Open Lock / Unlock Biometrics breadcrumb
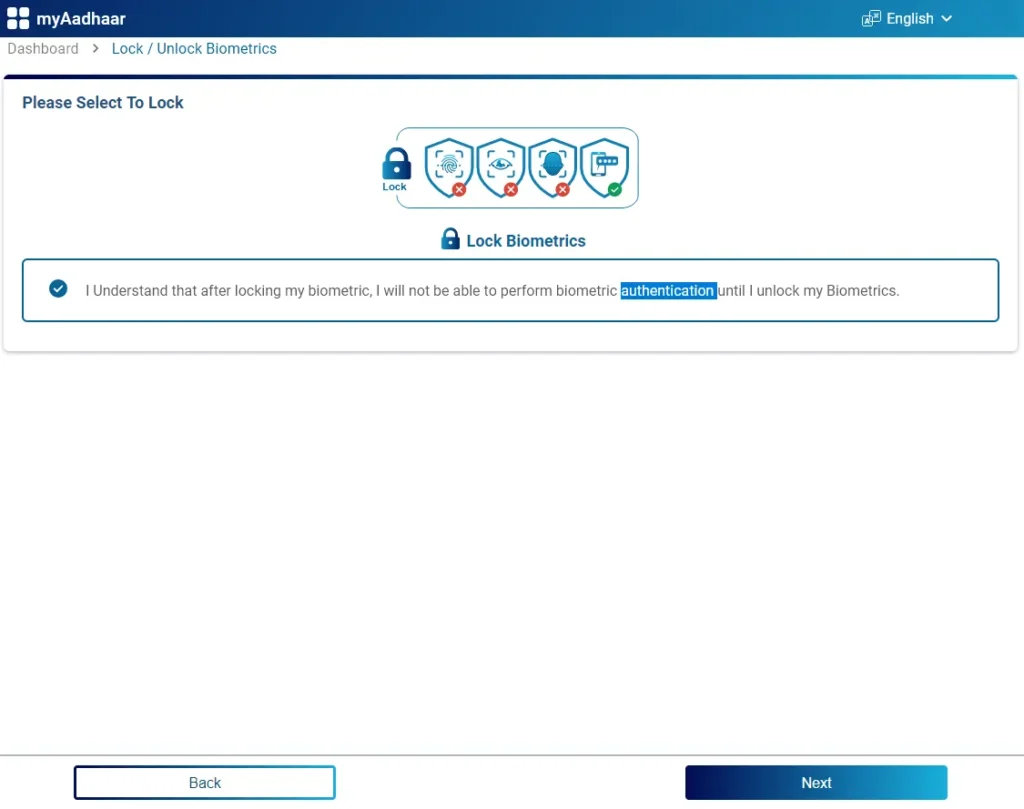This screenshot has width=1024, height=809. (x=194, y=48)
